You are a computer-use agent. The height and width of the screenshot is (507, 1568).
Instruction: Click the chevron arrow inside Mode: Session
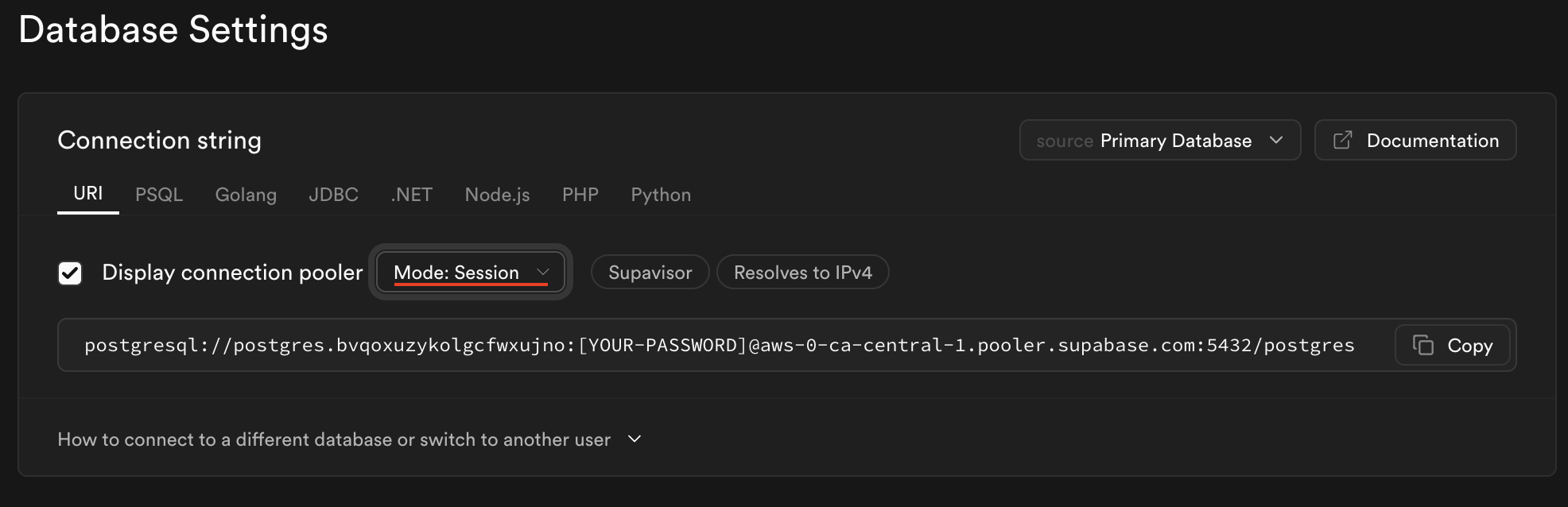click(x=543, y=273)
